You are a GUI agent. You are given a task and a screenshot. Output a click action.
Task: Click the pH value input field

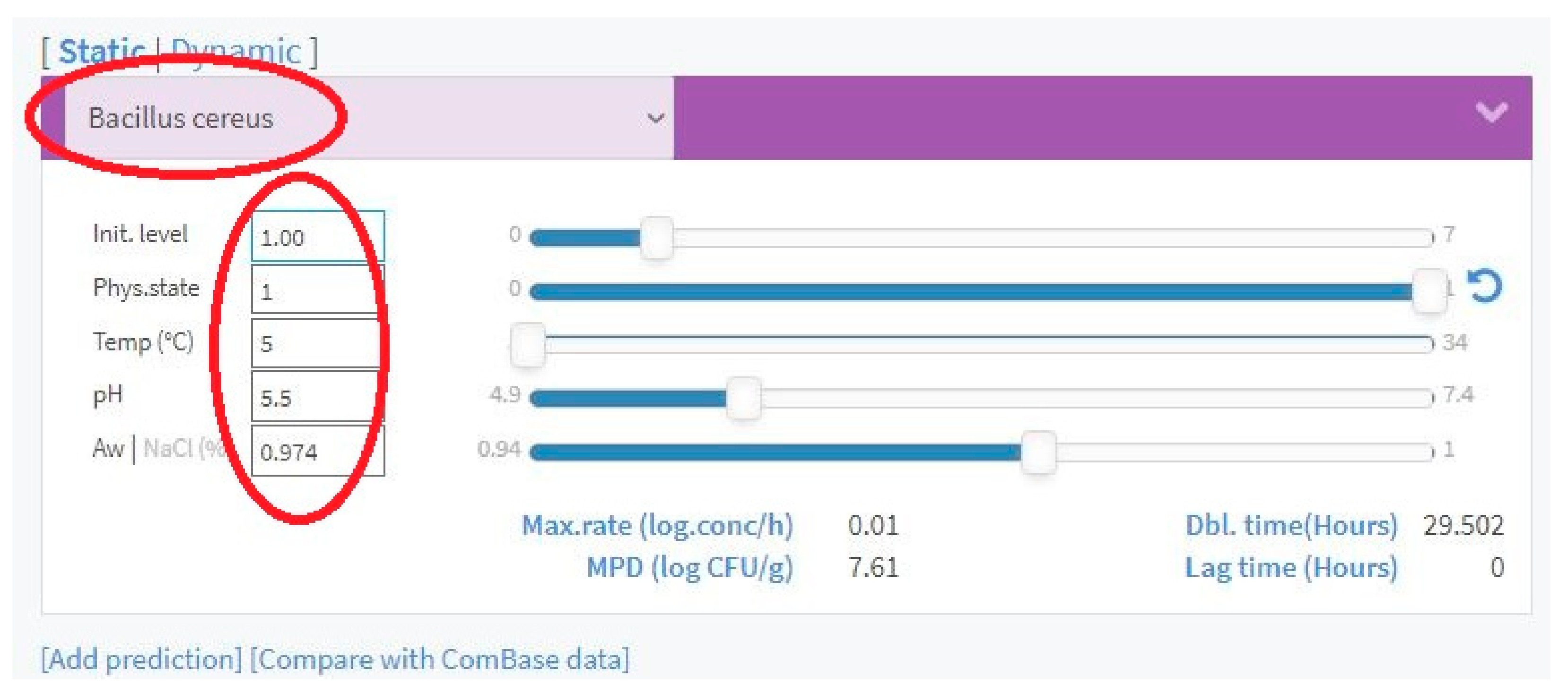(317, 397)
